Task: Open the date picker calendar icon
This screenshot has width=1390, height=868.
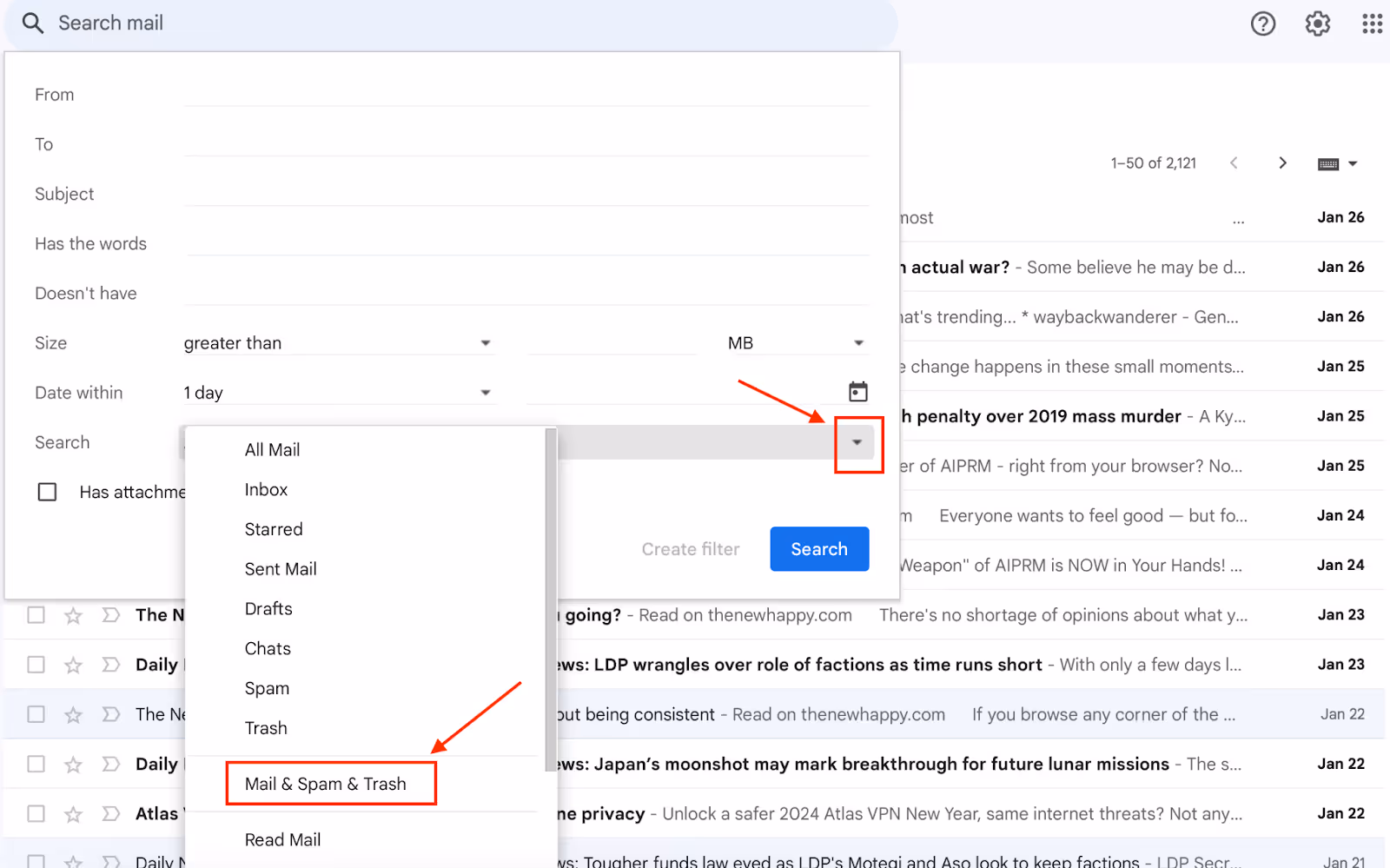Action: [857, 392]
